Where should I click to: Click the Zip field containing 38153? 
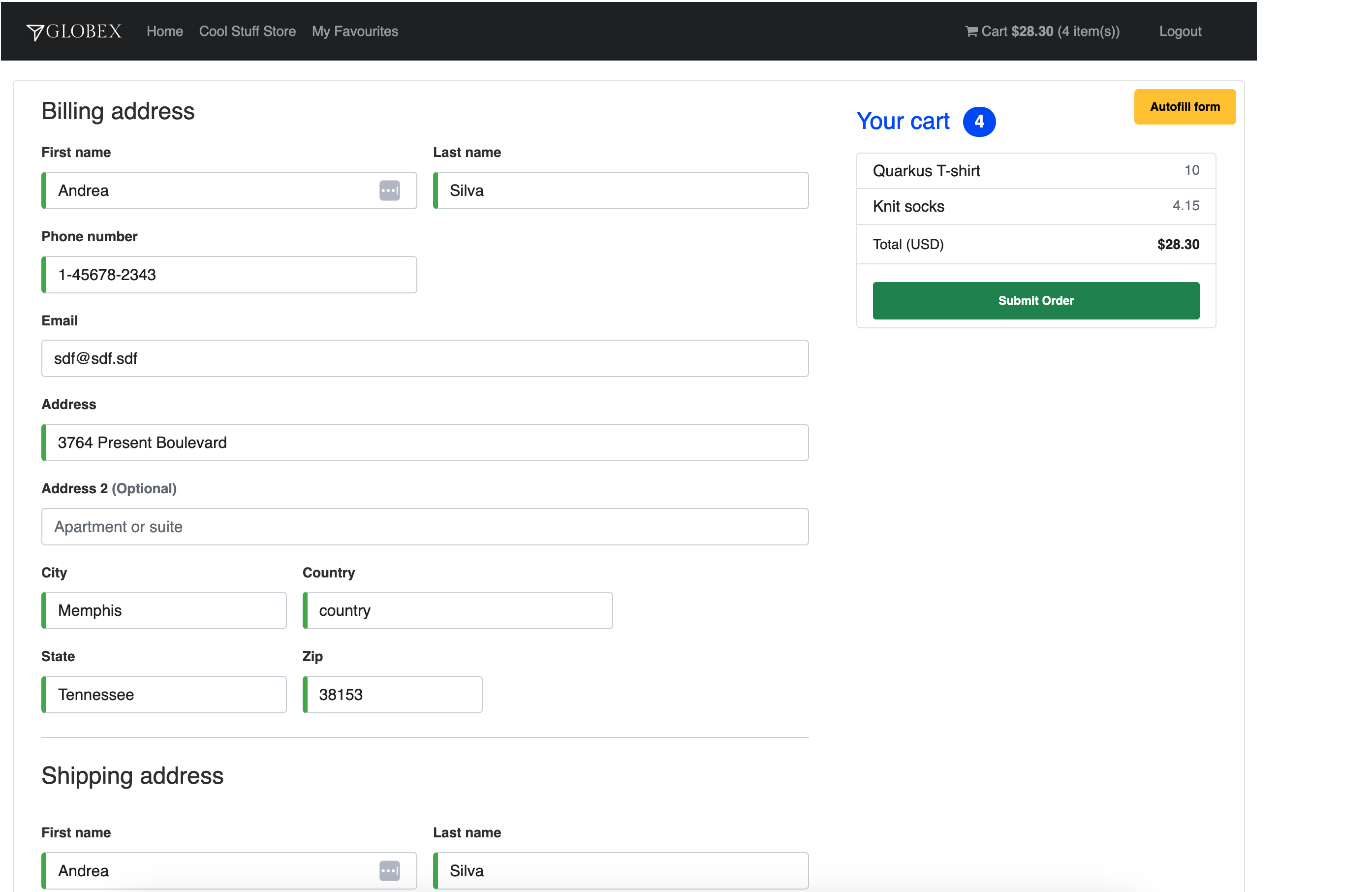click(393, 695)
